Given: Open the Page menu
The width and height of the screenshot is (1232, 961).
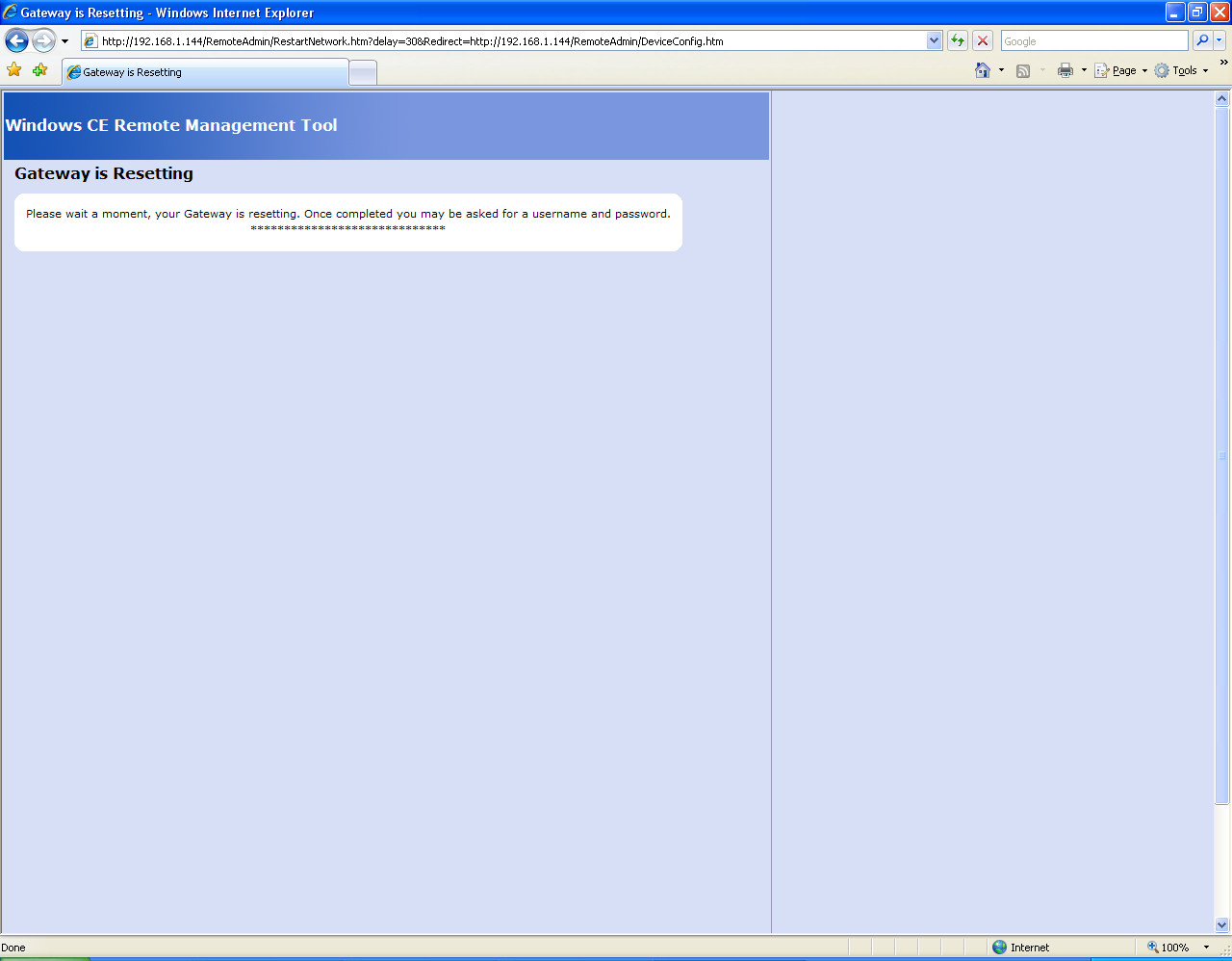Looking at the screenshot, I should 1120,70.
